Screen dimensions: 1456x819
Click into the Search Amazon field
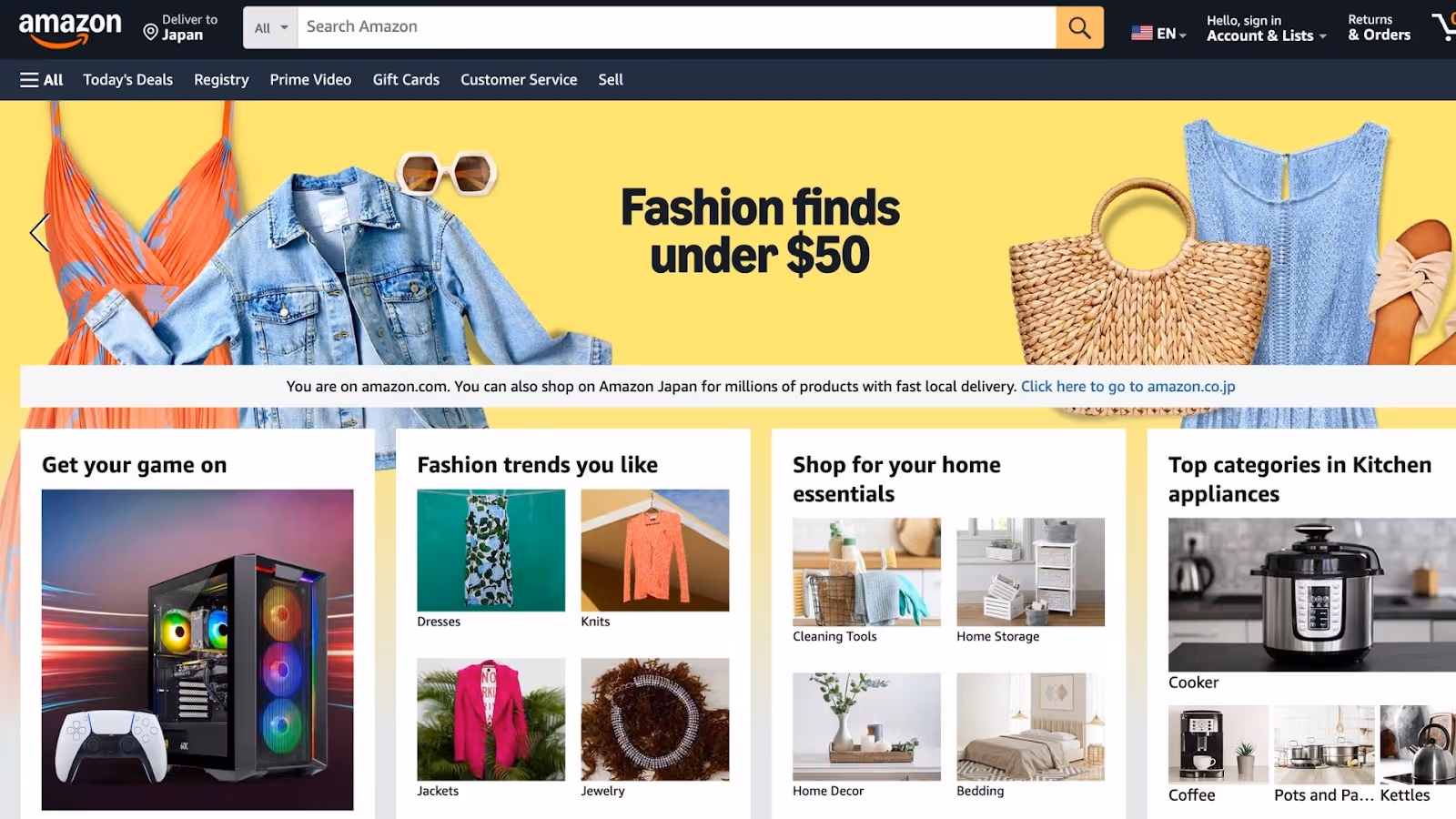(676, 27)
